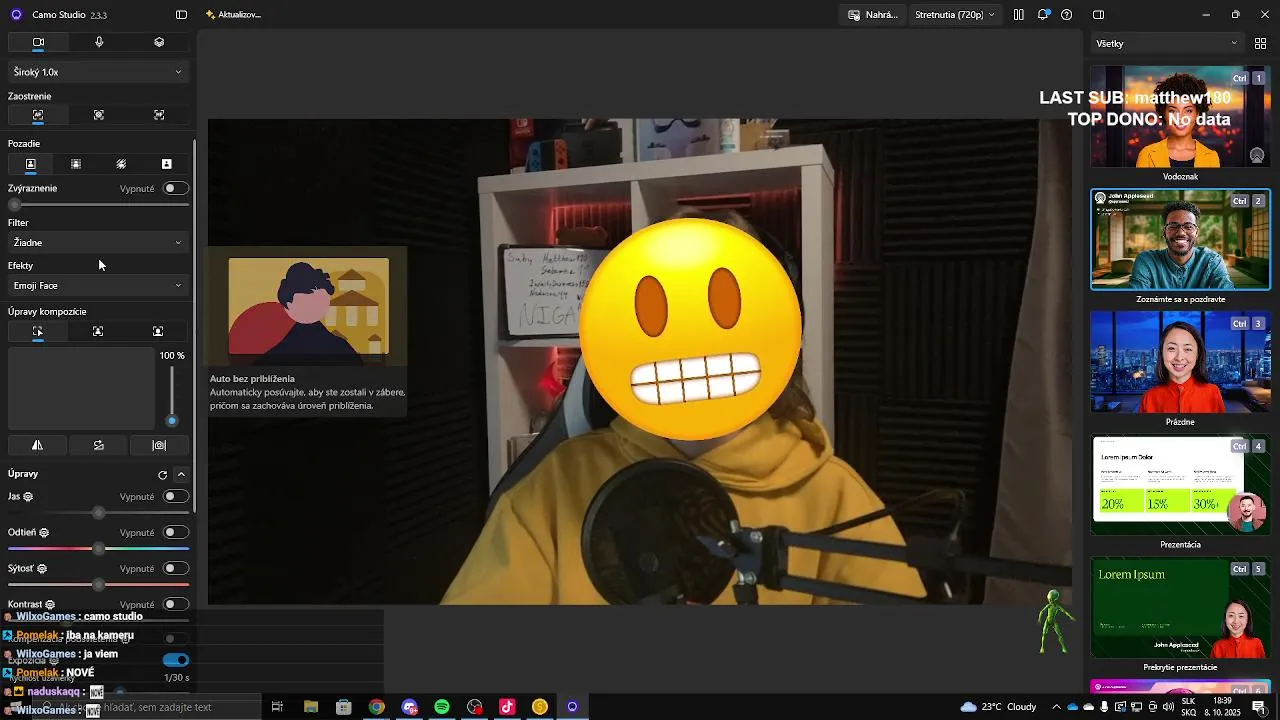Select the first autofocus mode under Zaostrenie
1280x720 pixels.
tap(38, 115)
